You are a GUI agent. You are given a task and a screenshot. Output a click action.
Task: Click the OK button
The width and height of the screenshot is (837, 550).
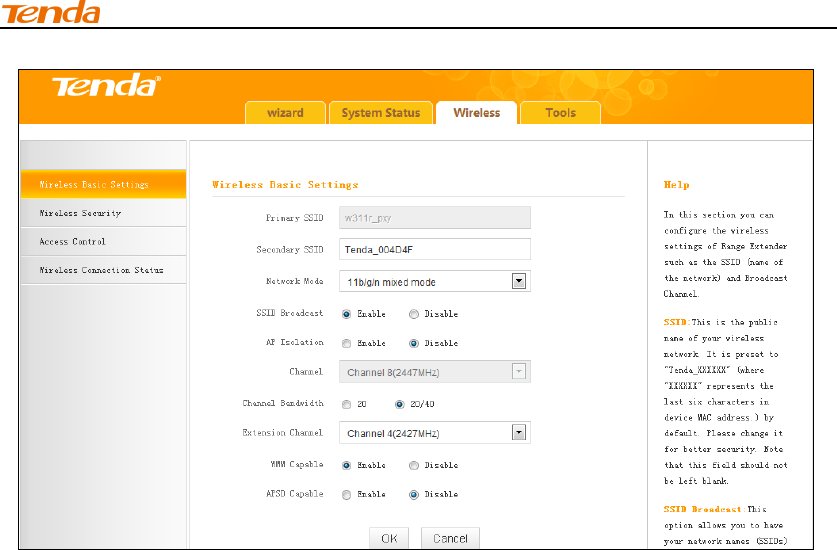tap(389, 538)
